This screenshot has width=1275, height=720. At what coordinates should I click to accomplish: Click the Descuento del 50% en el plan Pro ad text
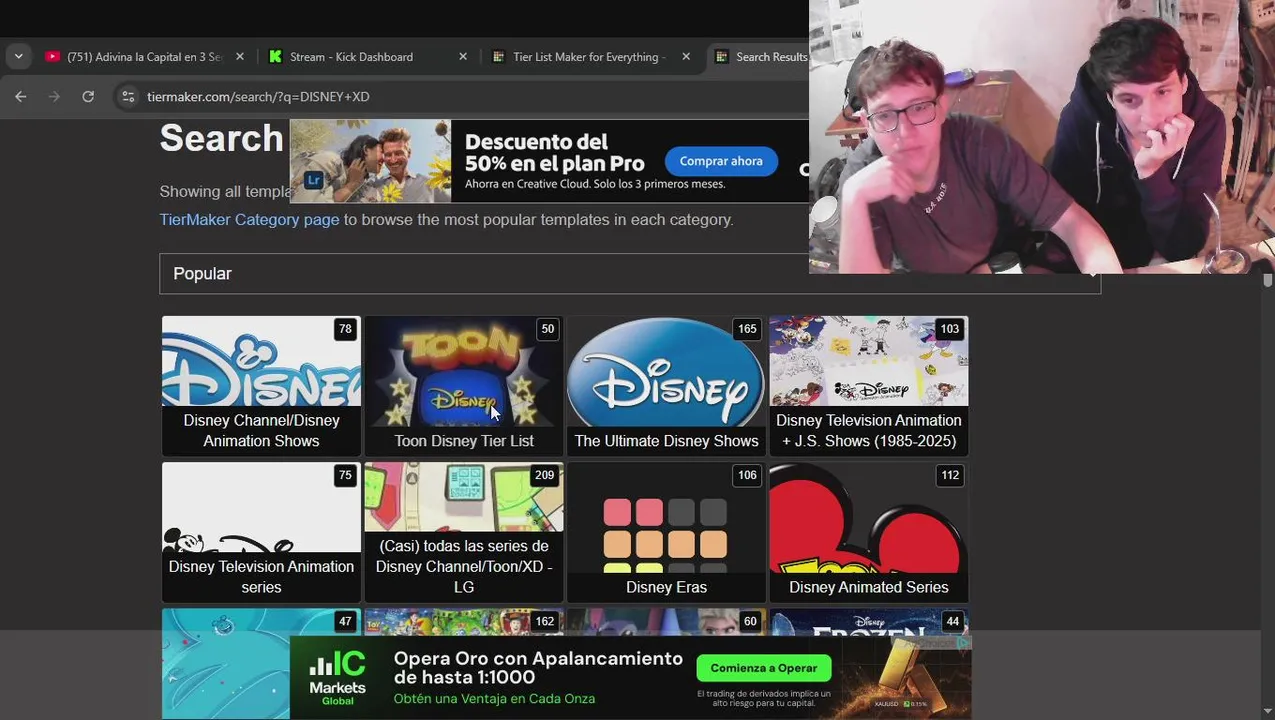pos(555,151)
